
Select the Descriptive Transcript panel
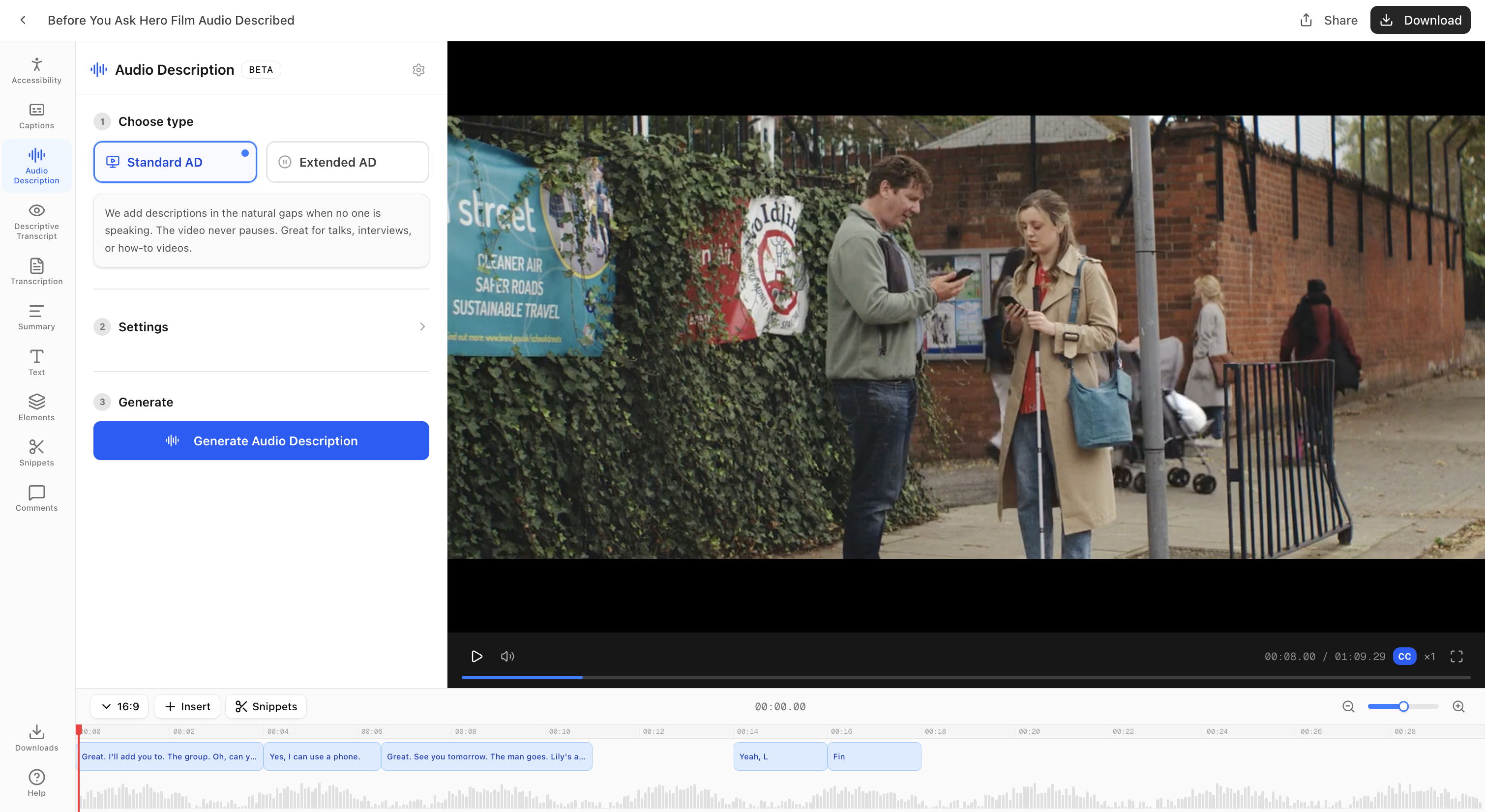pyautogui.click(x=36, y=222)
